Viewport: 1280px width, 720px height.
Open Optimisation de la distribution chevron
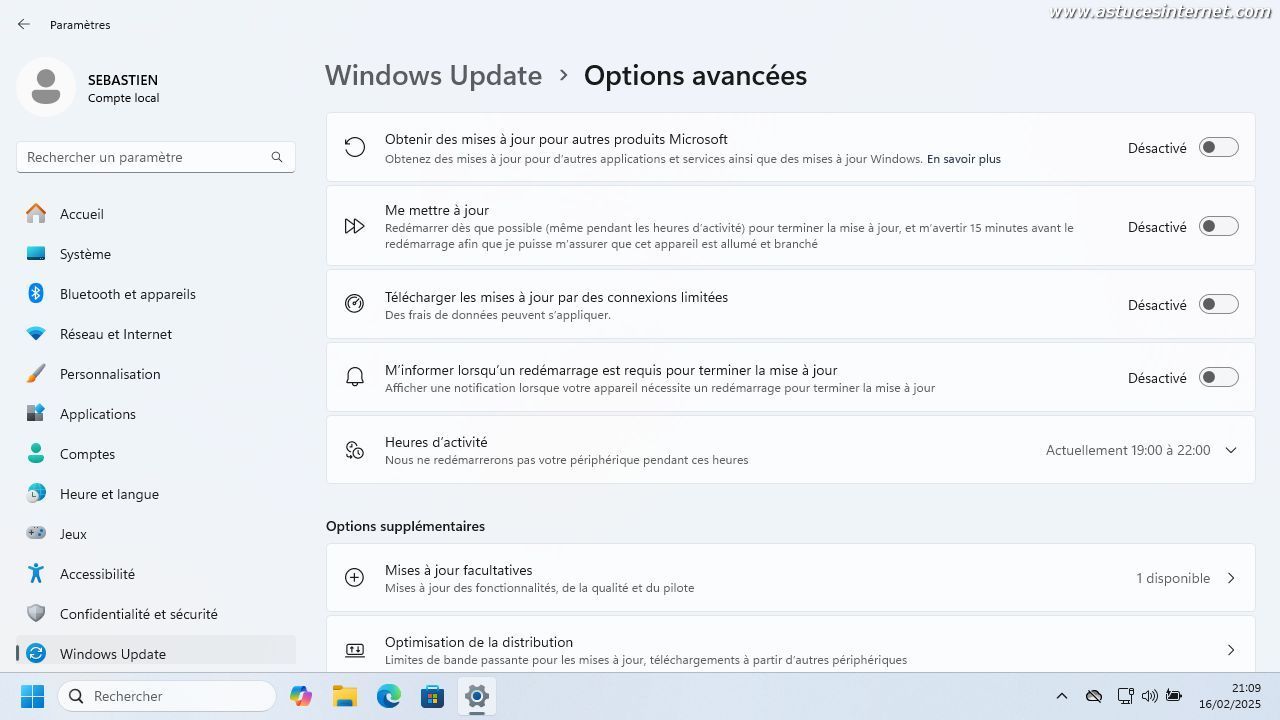[1230, 650]
